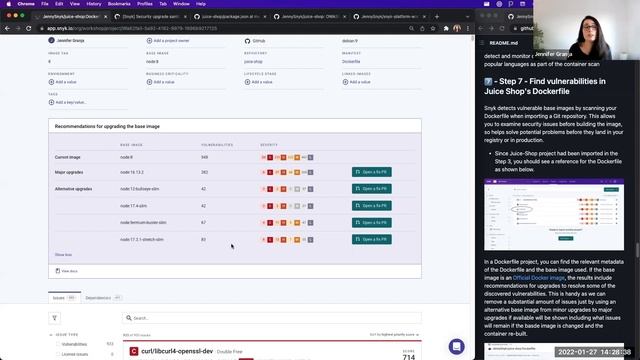Collapse the Issue Type filter group

(x=51, y=335)
